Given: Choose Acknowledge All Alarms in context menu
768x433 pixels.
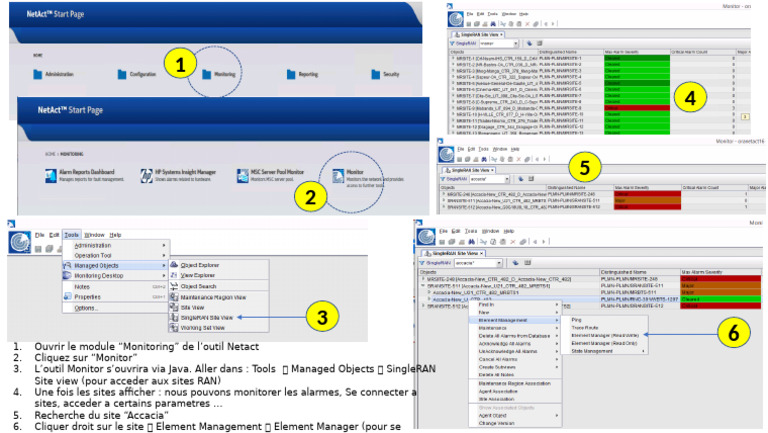Looking at the screenshot, I should coord(515,344).
